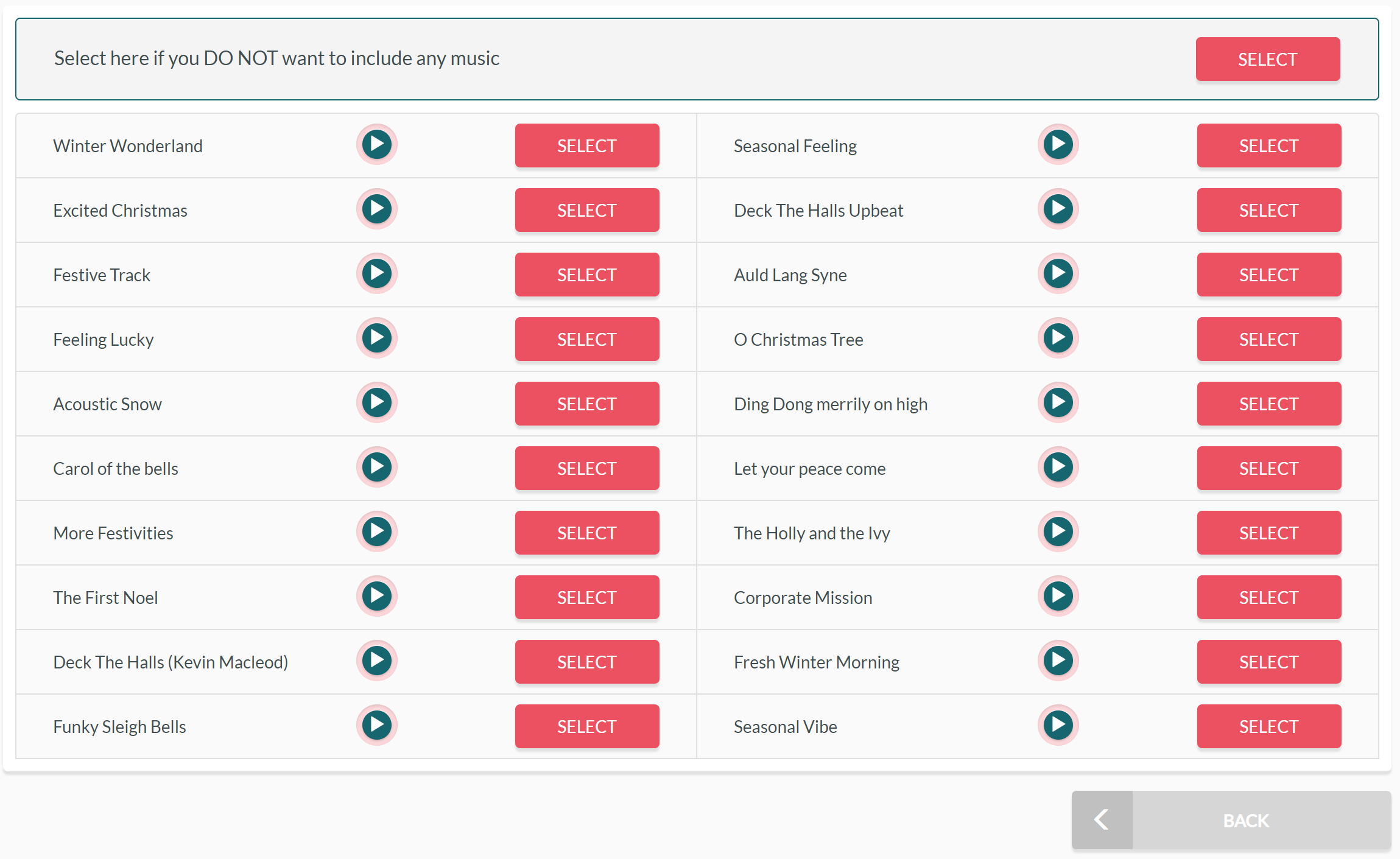Viewport: 1400px width, 859px height.
Task: Select the Auld Lang Syne track
Action: (x=1269, y=275)
